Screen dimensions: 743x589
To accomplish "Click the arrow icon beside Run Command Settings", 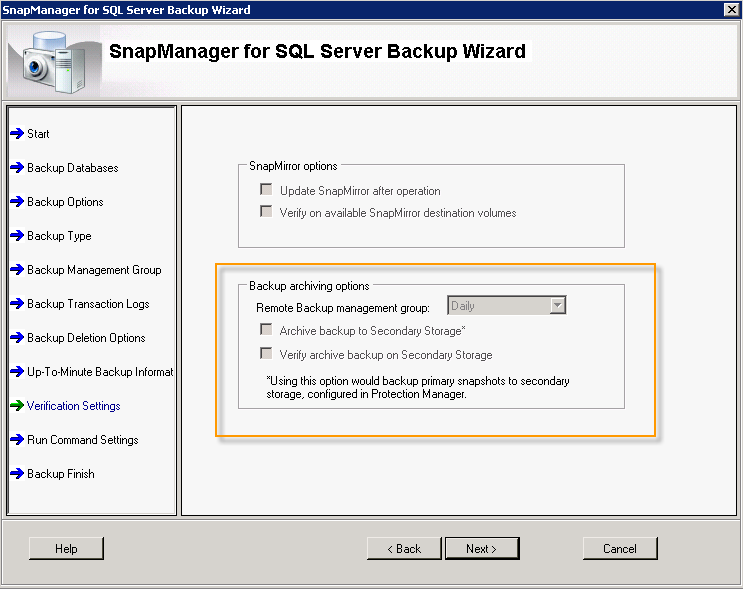I will pyautogui.click(x=17, y=440).
